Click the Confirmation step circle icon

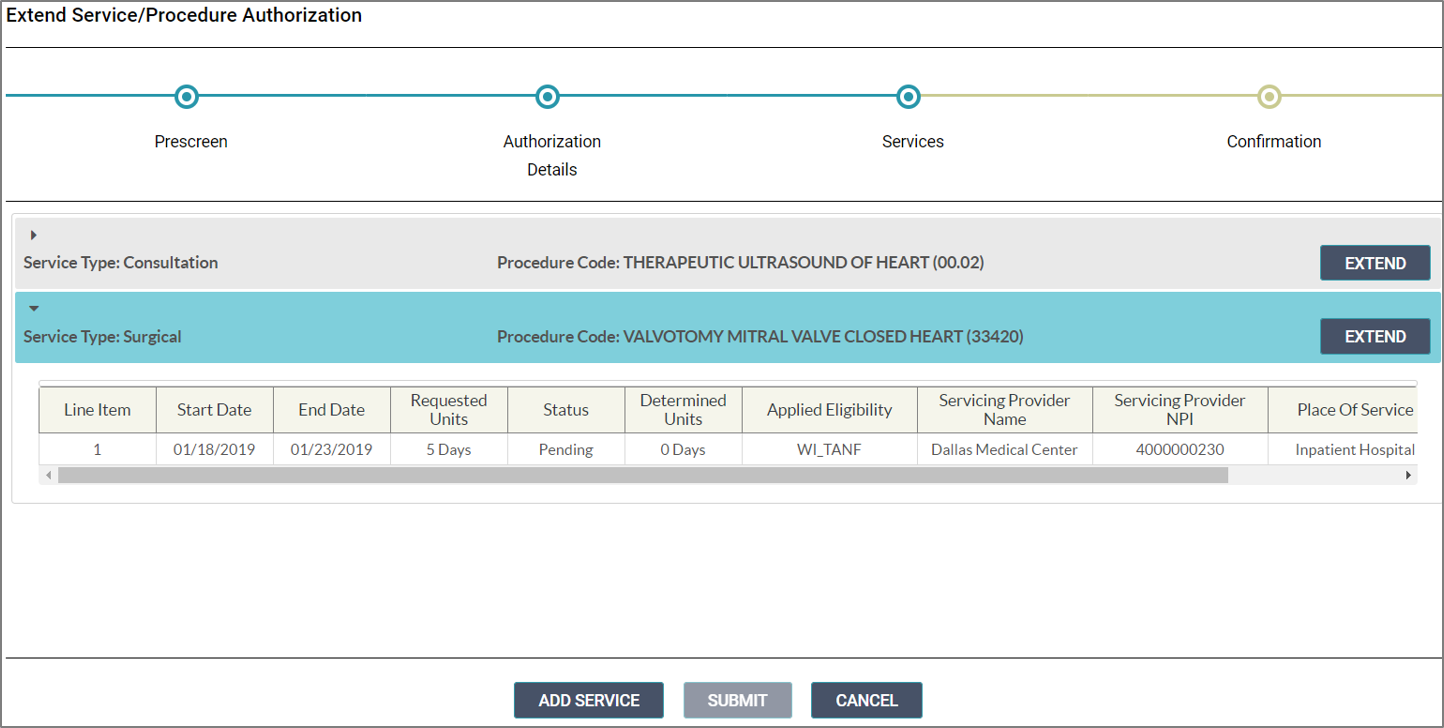[x=1269, y=97]
